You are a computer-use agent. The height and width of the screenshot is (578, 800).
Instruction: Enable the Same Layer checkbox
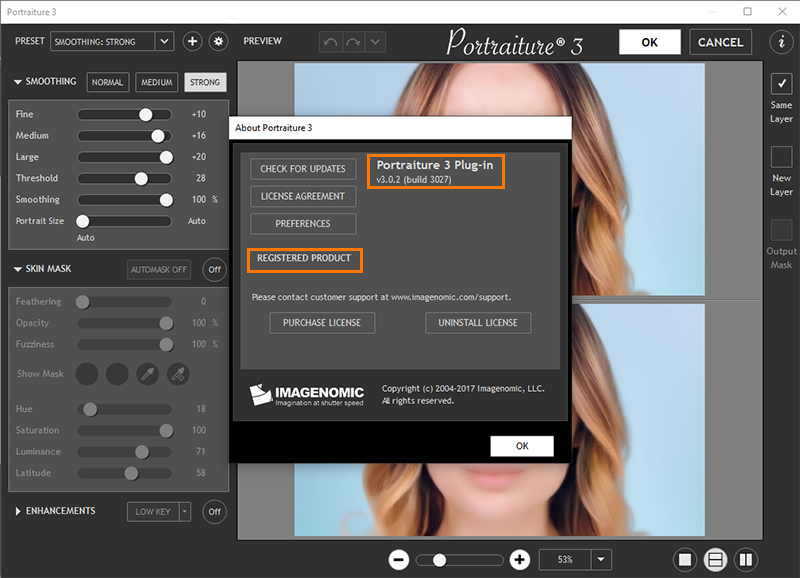781,84
